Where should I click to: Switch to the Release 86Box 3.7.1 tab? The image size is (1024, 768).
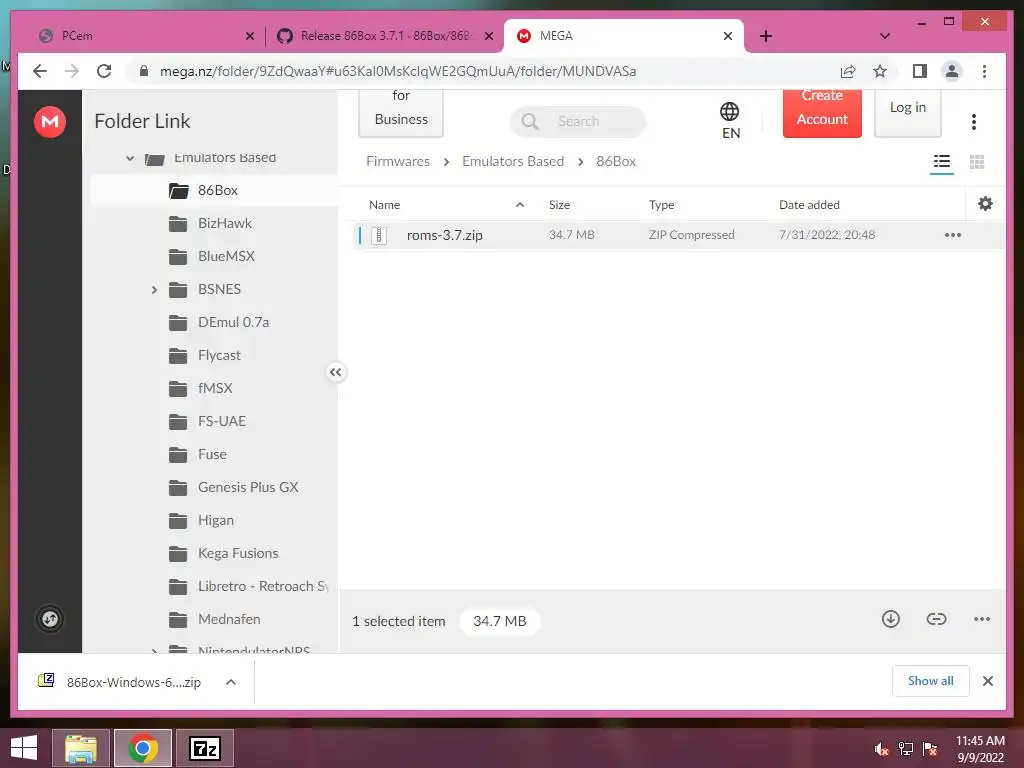[385, 36]
